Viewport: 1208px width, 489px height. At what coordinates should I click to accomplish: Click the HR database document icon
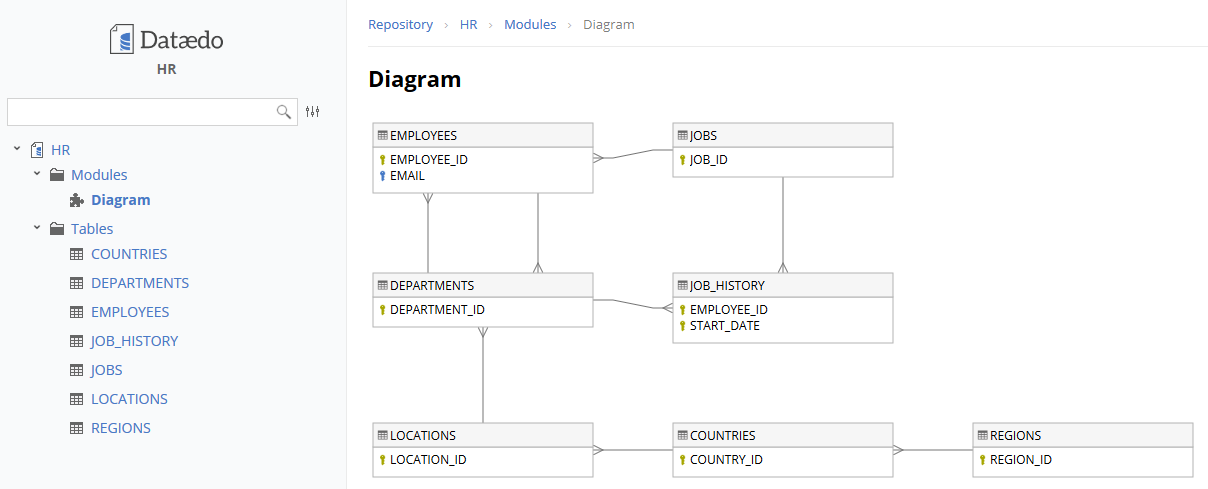[37, 150]
